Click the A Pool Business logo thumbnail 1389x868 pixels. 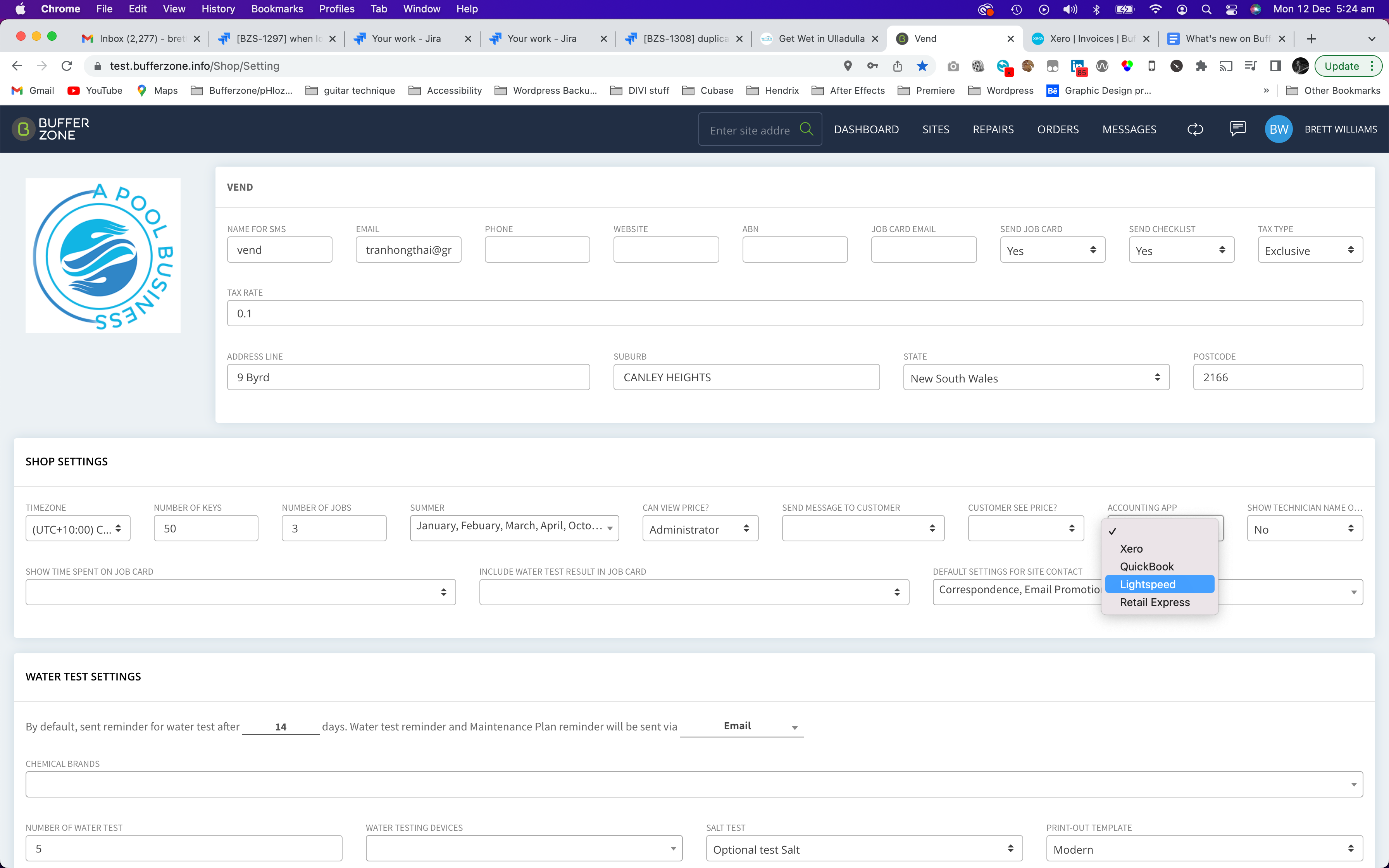point(103,255)
